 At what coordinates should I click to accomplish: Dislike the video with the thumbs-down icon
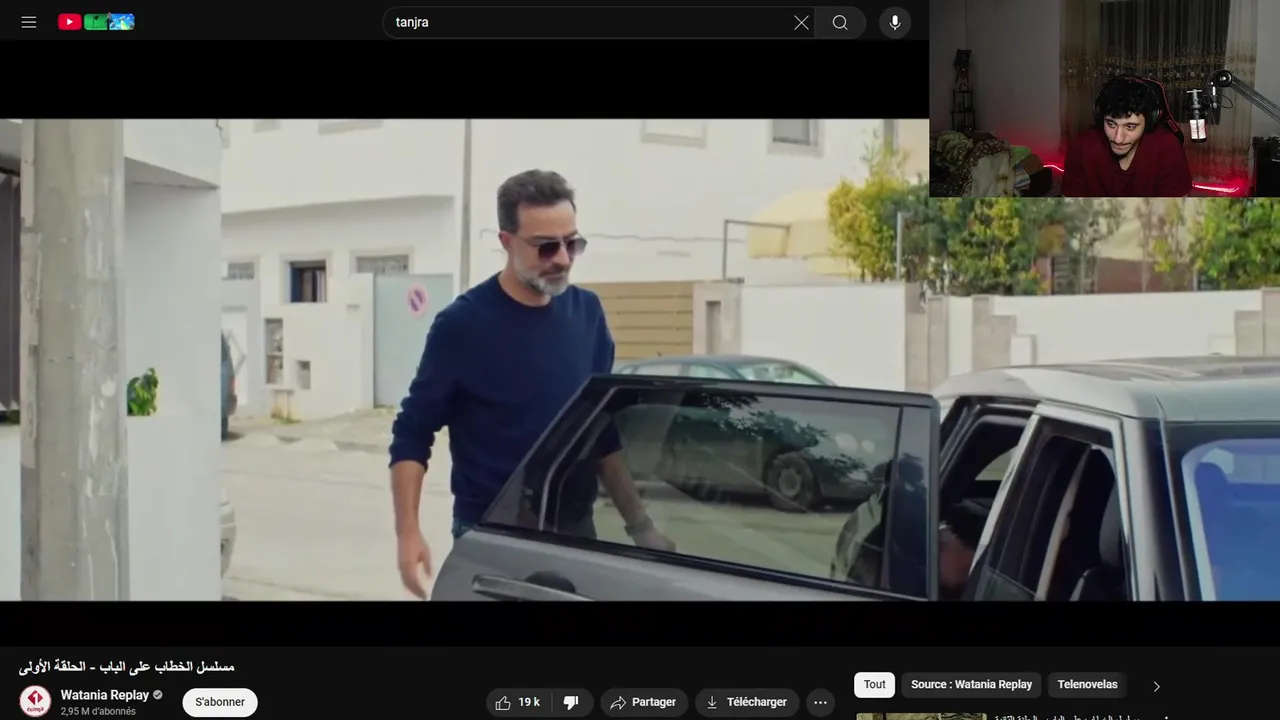click(x=572, y=702)
